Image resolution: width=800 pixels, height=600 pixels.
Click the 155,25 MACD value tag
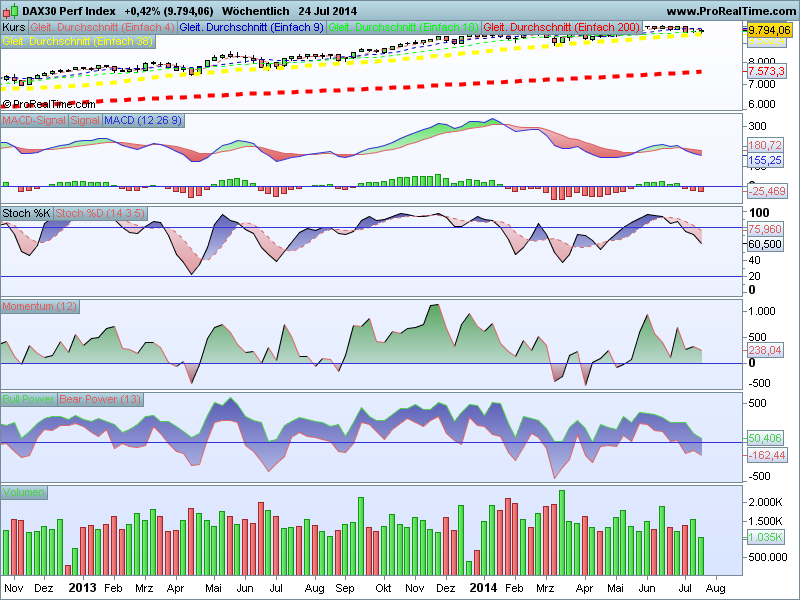click(765, 160)
